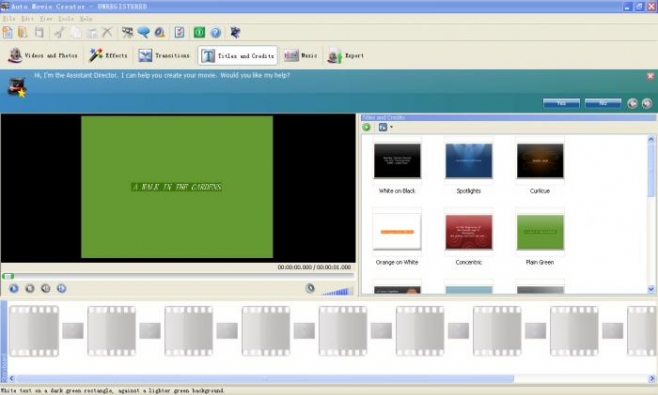Select the Plain Green title thumbnail

point(540,232)
